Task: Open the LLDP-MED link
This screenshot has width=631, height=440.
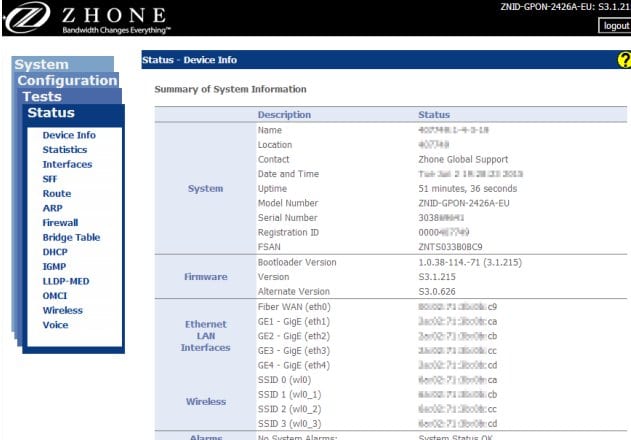Action: pyautogui.click(x=66, y=281)
